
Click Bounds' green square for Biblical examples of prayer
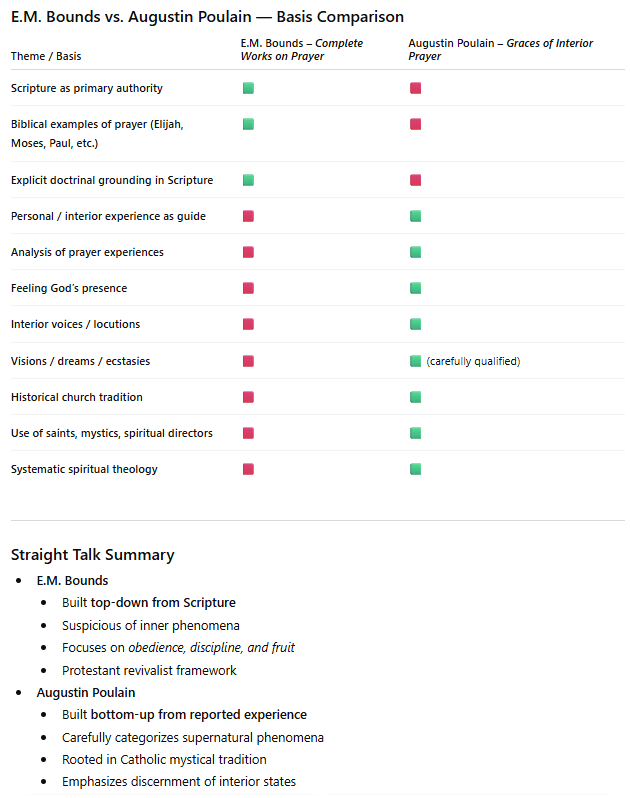[x=248, y=124]
